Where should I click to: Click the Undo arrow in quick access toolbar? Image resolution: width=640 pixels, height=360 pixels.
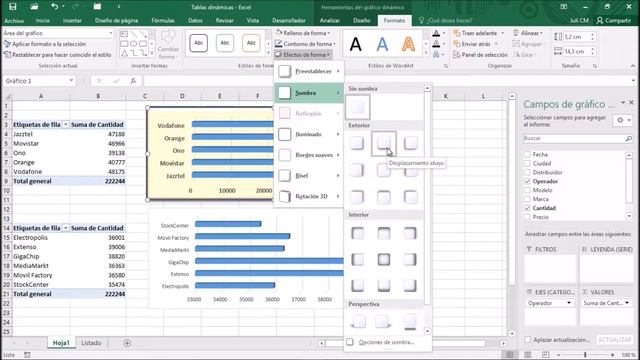54,7
